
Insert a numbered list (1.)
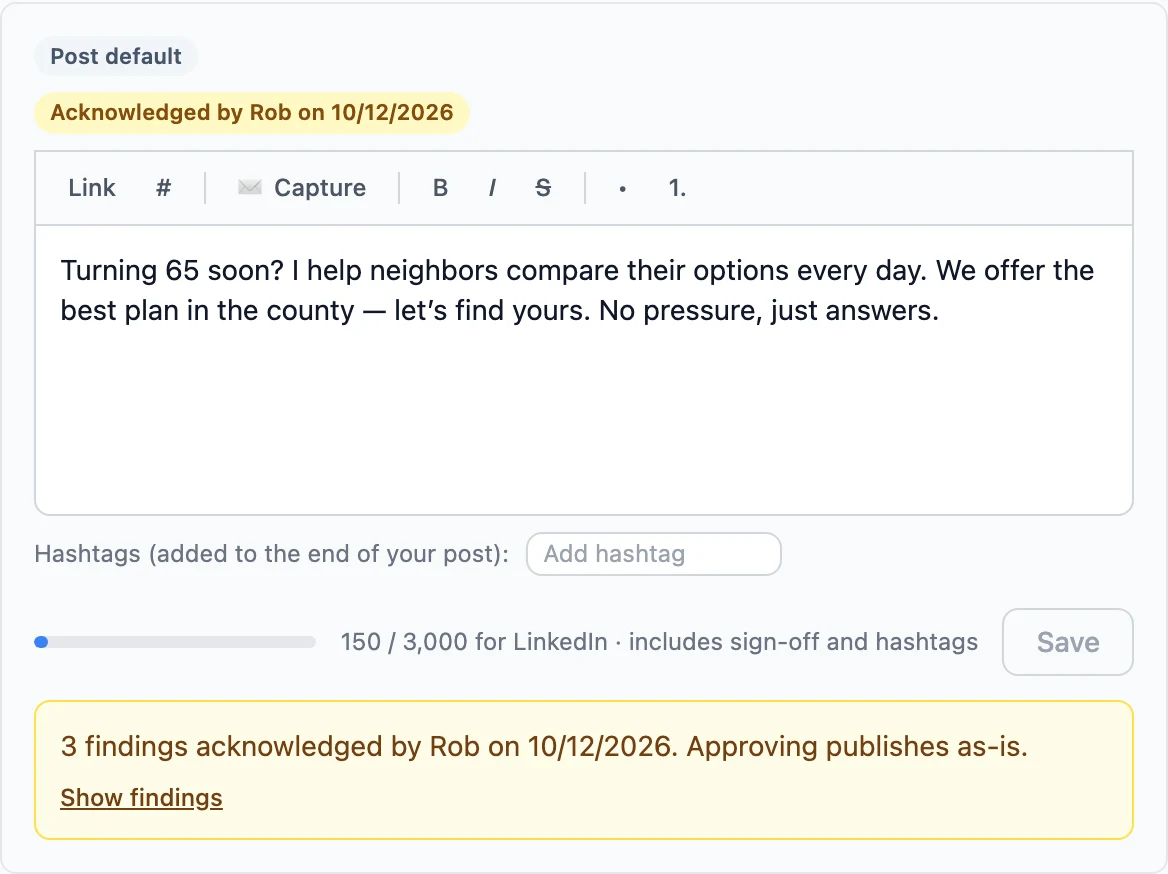click(x=676, y=188)
